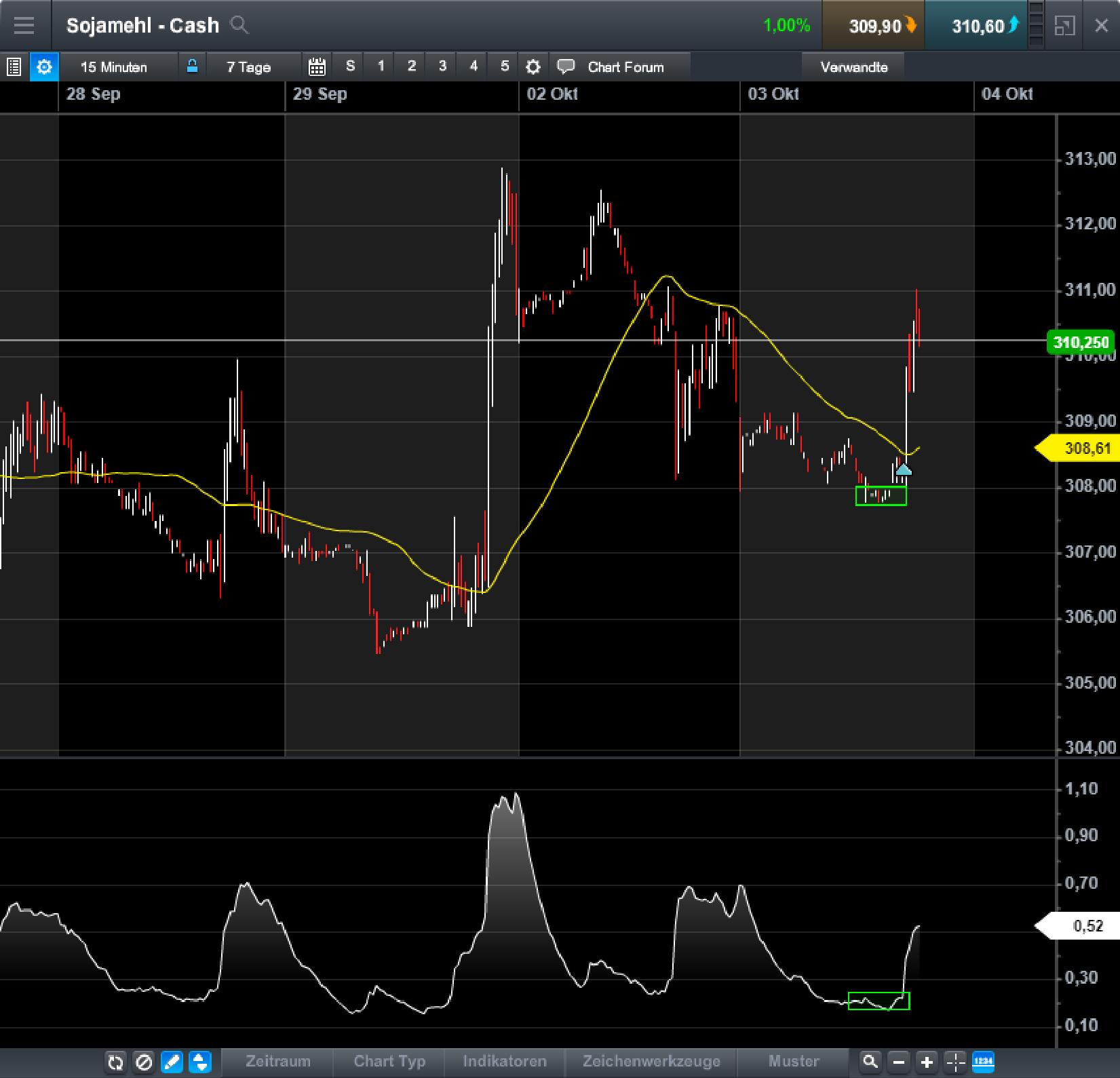Viewport: 1120px width, 1078px height.
Task: Open Chart Forum via speech bubble icon
Action: click(x=565, y=66)
